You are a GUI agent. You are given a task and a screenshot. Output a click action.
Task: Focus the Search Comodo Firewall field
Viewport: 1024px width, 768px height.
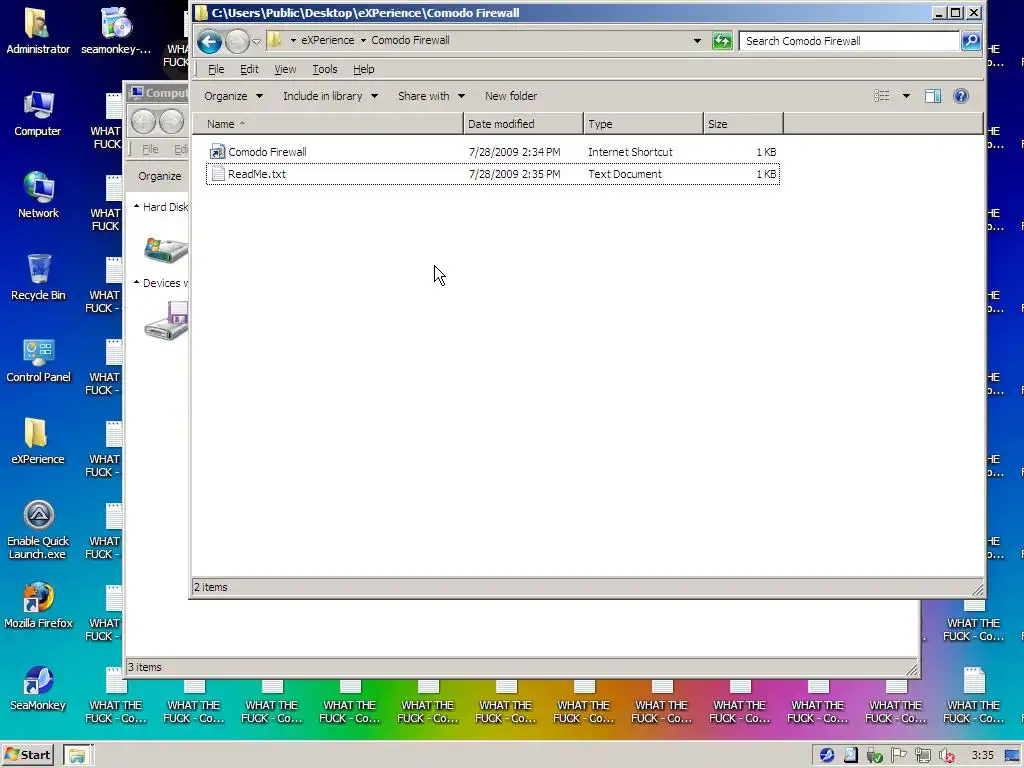click(849, 41)
